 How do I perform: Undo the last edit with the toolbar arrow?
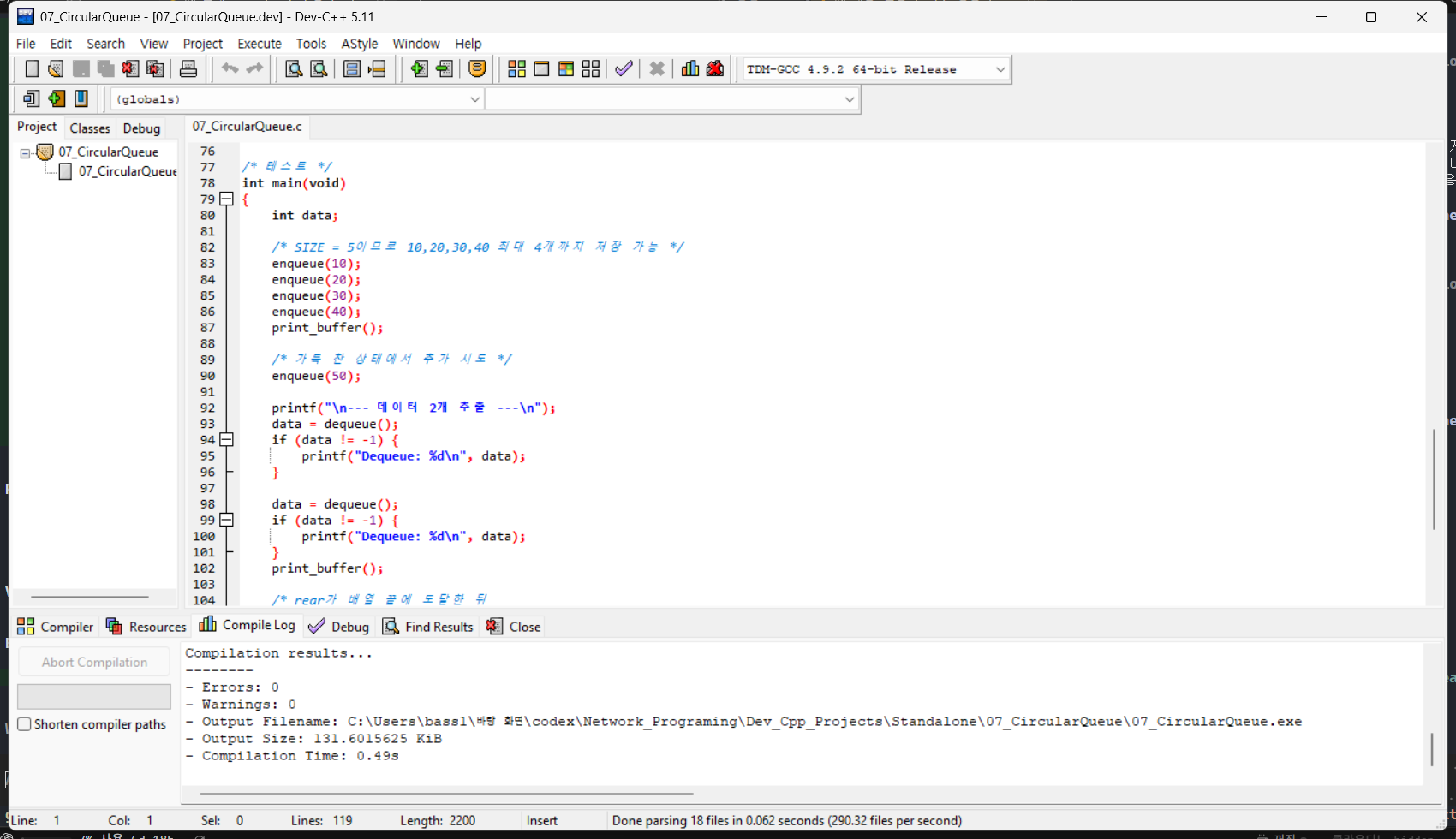(x=230, y=69)
